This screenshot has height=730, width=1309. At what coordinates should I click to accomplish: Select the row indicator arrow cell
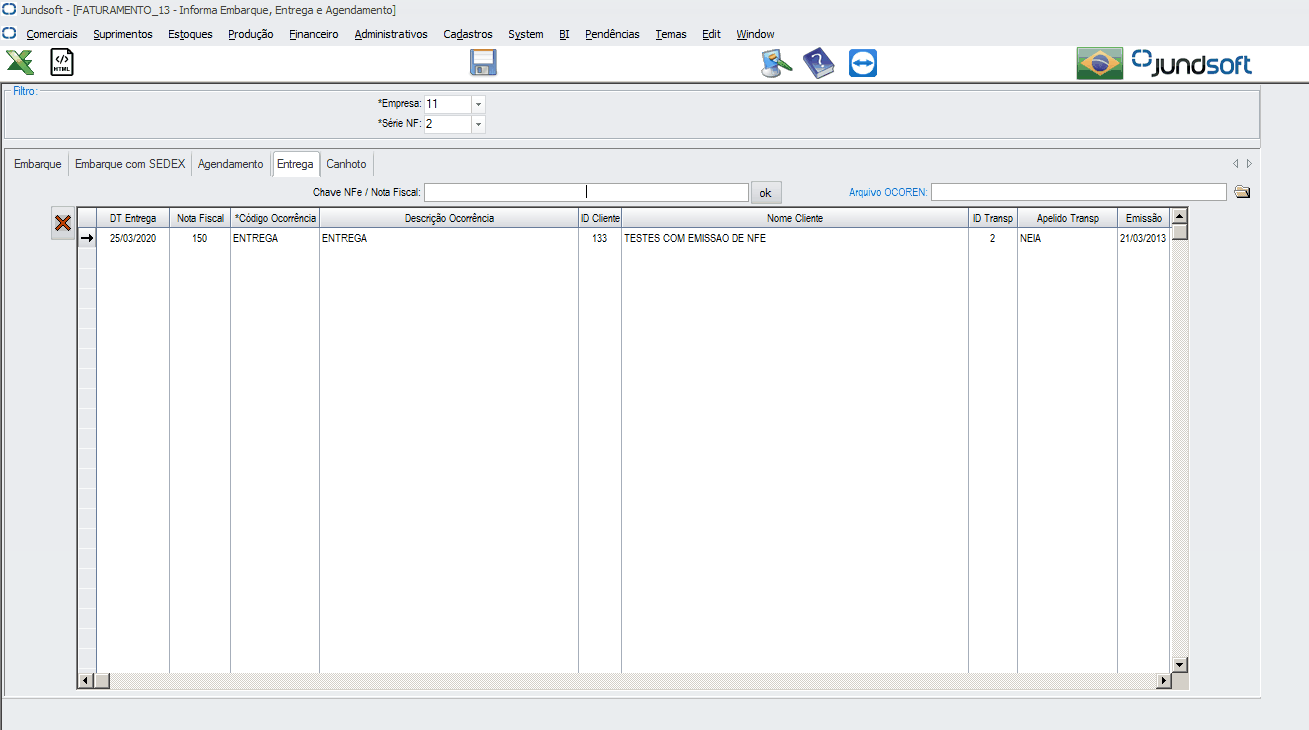pos(87,238)
